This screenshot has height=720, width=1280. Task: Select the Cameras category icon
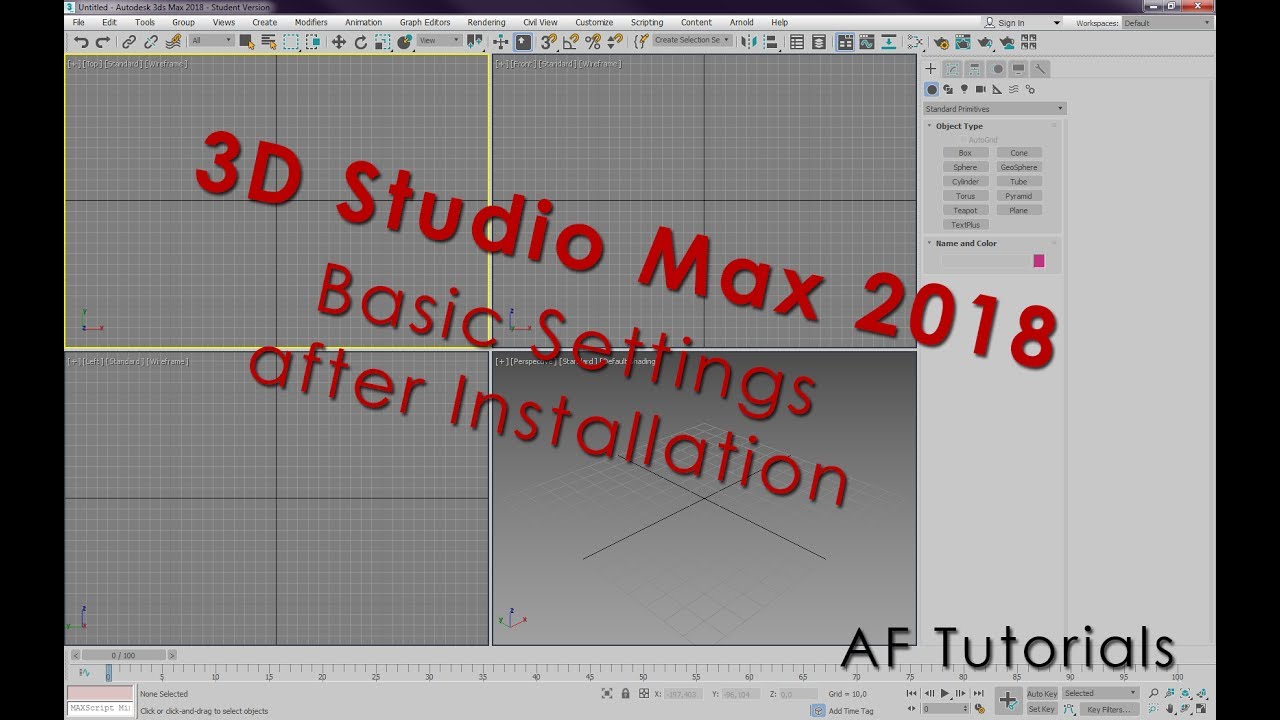click(x=981, y=89)
